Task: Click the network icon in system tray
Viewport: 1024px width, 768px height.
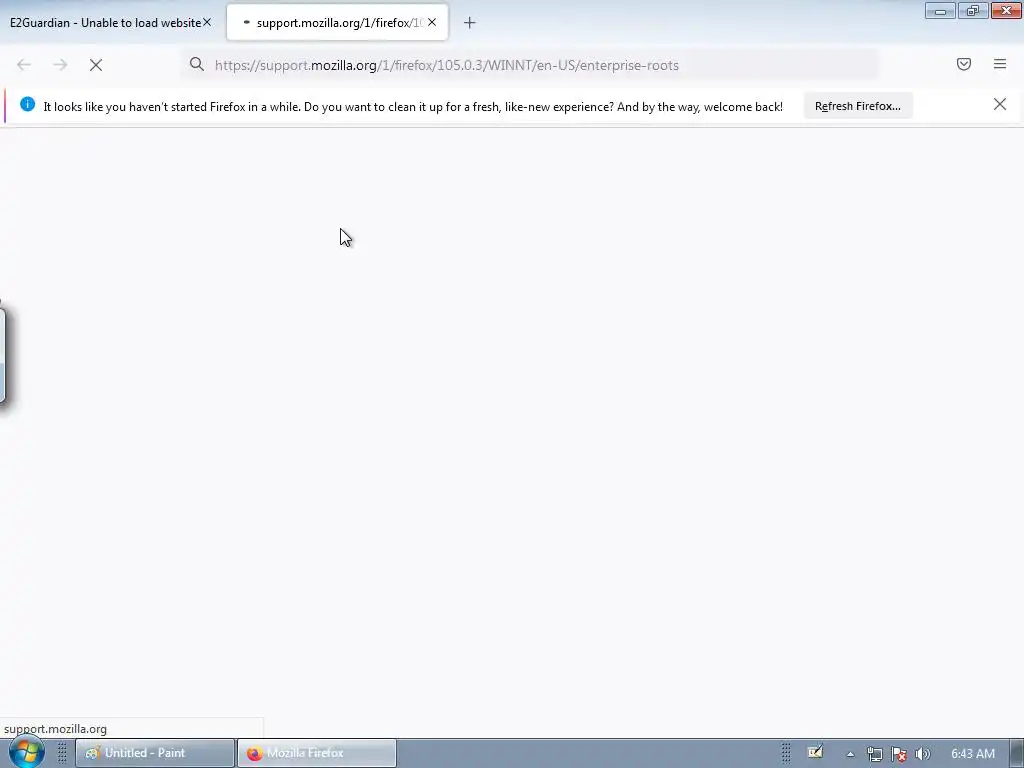Action: point(874,754)
